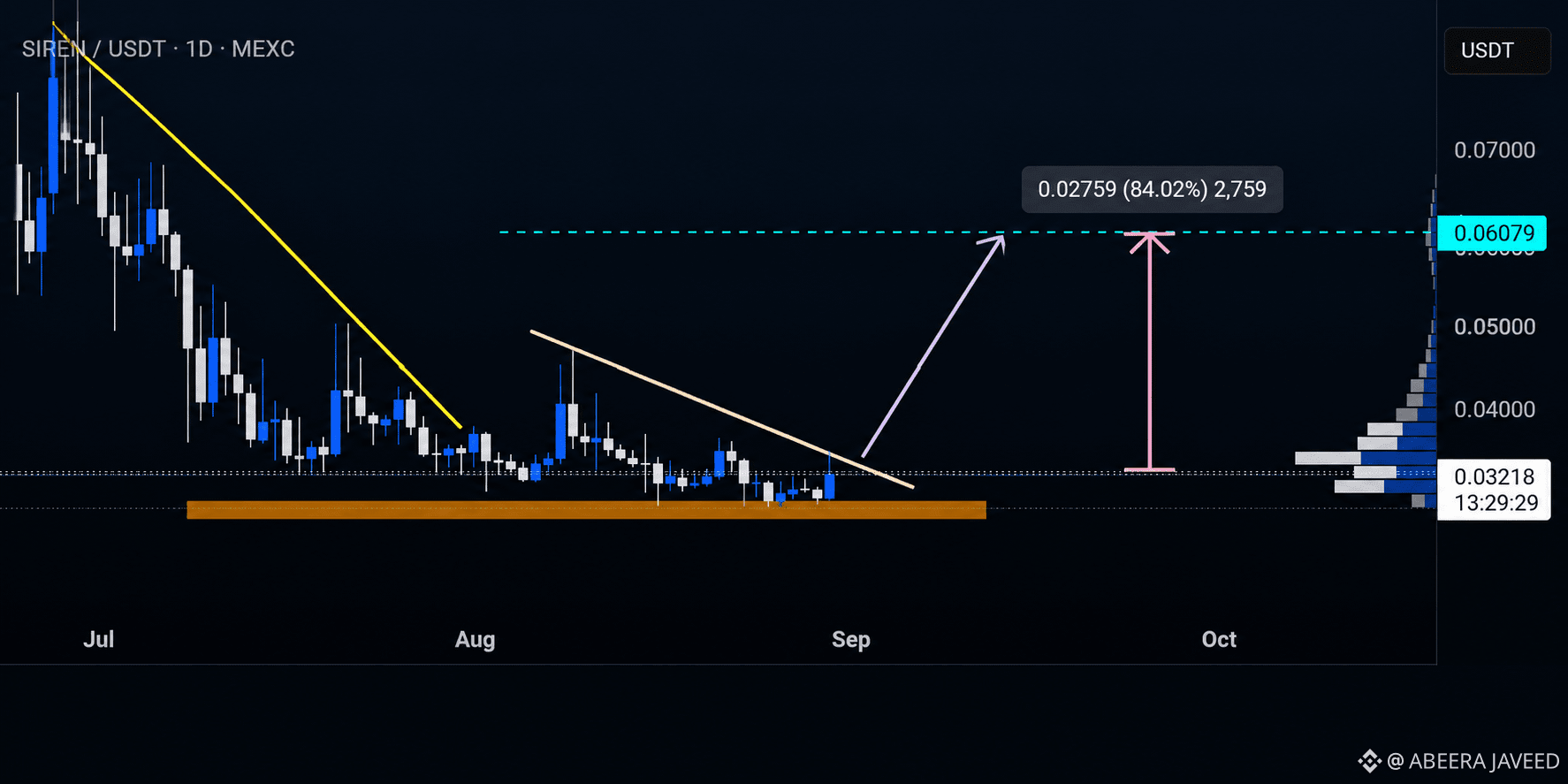Click the 0.04000 price axis label
This screenshot has height=784, width=1568.
[1495, 409]
